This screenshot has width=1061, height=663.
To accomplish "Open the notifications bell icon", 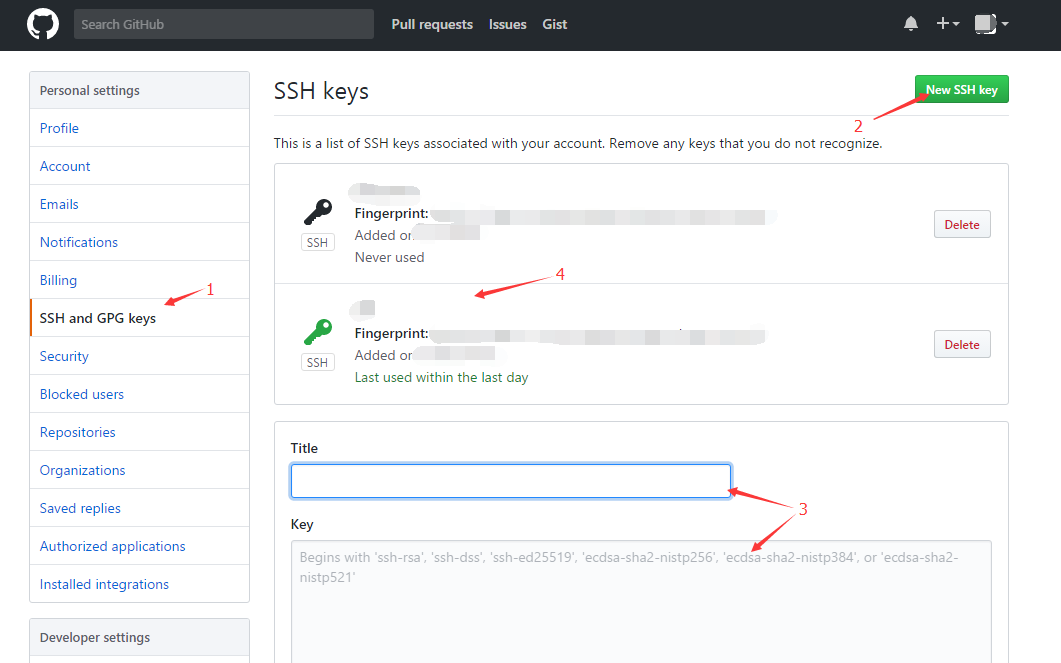I will [x=911, y=24].
